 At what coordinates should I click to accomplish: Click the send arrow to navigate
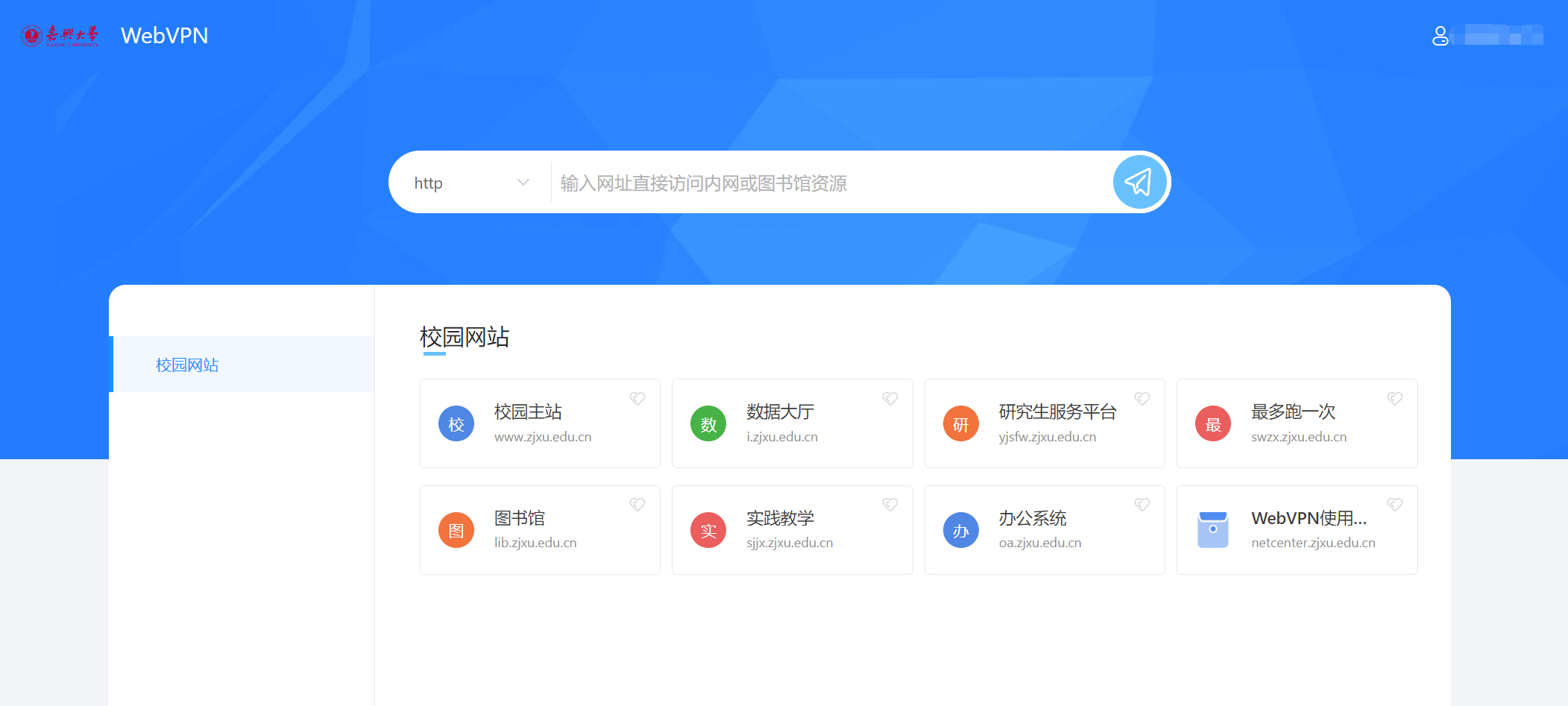click(1139, 181)
